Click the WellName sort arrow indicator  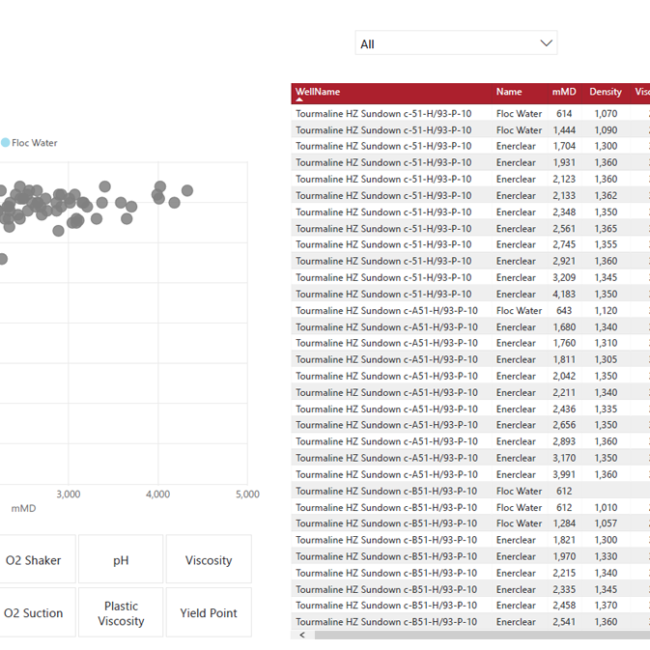(299, 99)
